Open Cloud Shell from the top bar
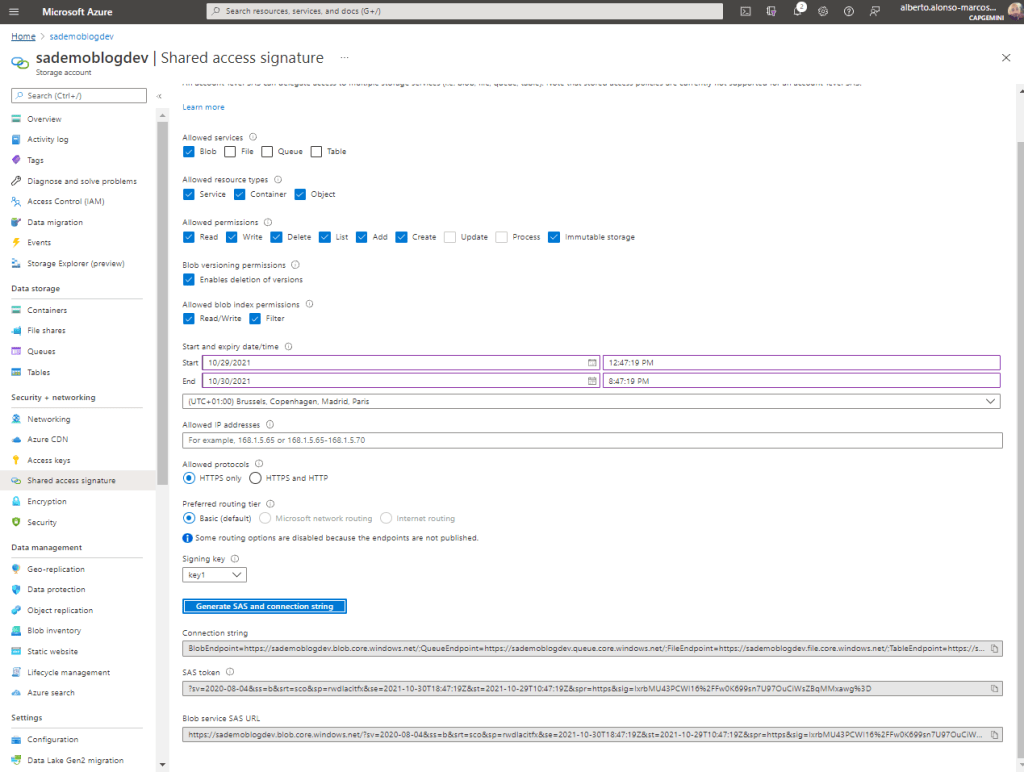This screenshot has width=1024, height=772. [x=745, y=11]
